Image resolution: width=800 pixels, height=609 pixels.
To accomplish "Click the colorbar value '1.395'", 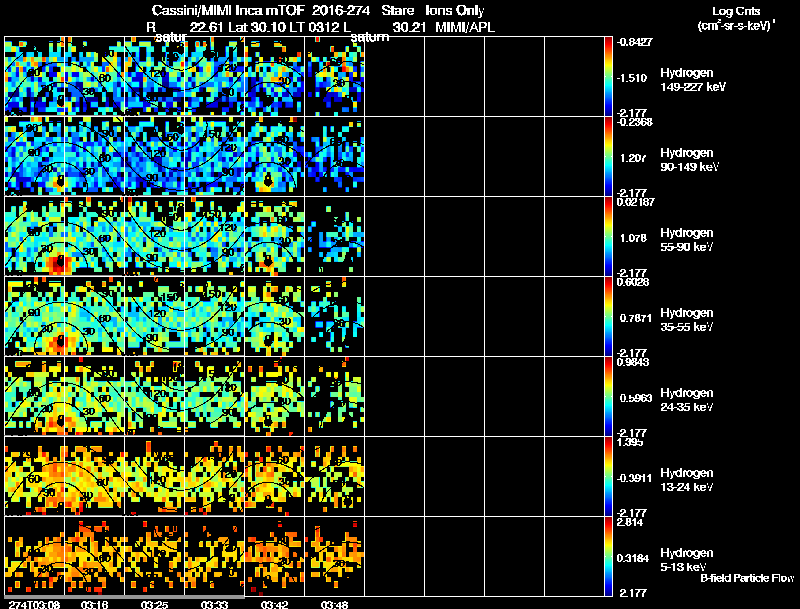I will click(x=630, y=442).
